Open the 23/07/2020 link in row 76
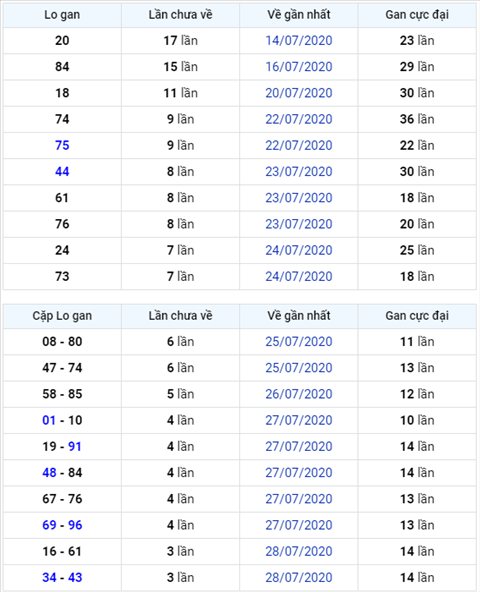The height and width of the screenshot is (592, 480). [x=298, y=224]
